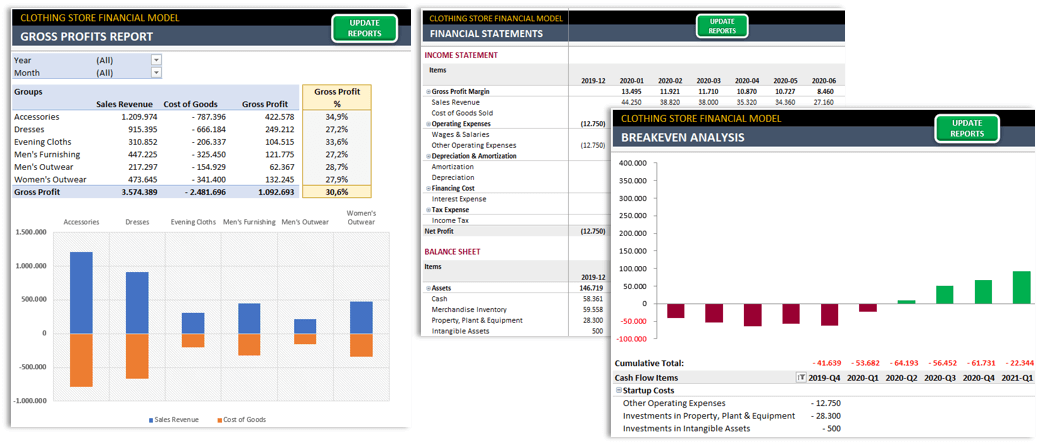Screen dimensions: 1045x443
Task: Select the Accessories row label
Action: click(37, 117)
